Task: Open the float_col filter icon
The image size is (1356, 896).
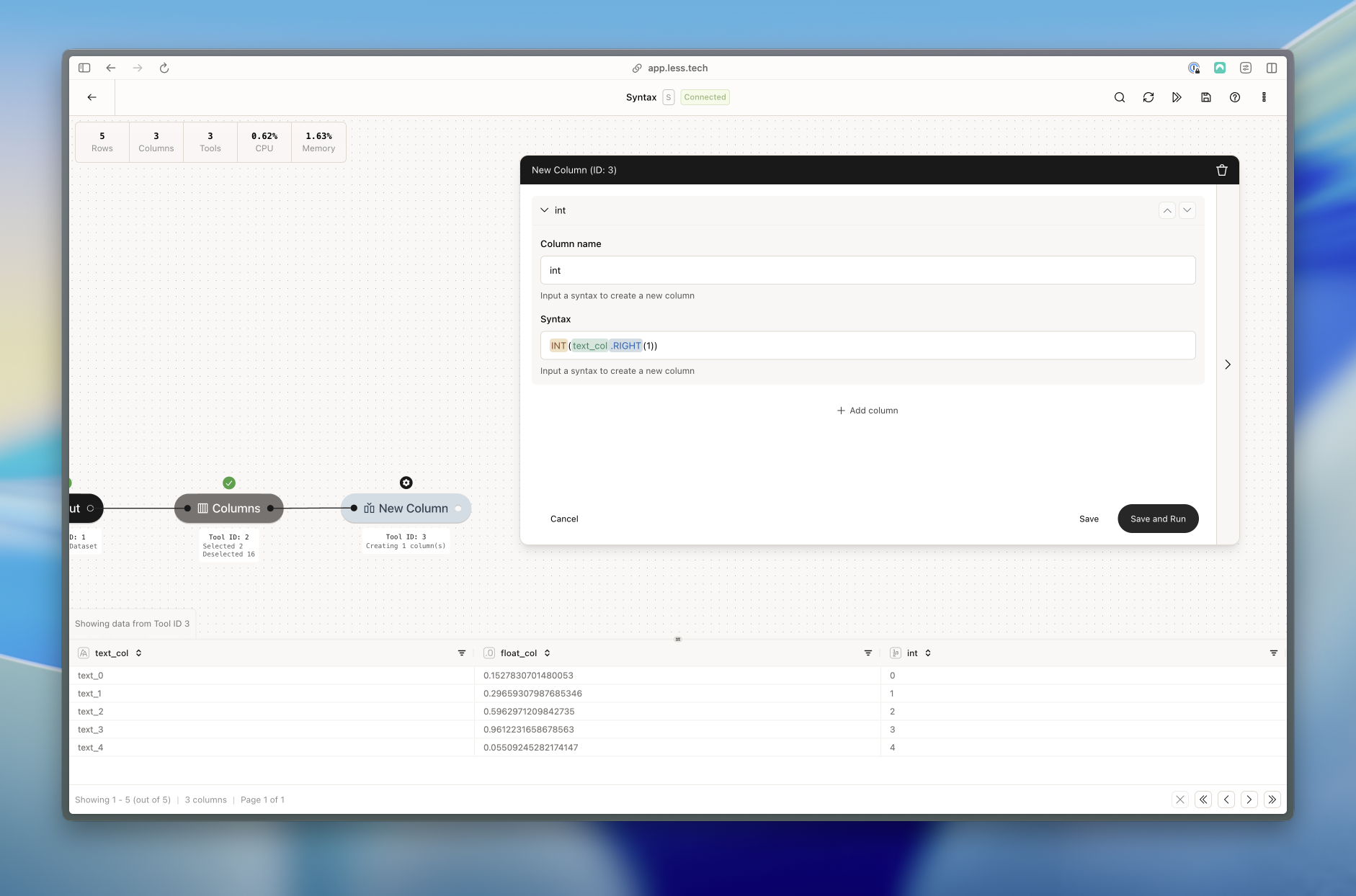Action: click(x=868, y=653)
